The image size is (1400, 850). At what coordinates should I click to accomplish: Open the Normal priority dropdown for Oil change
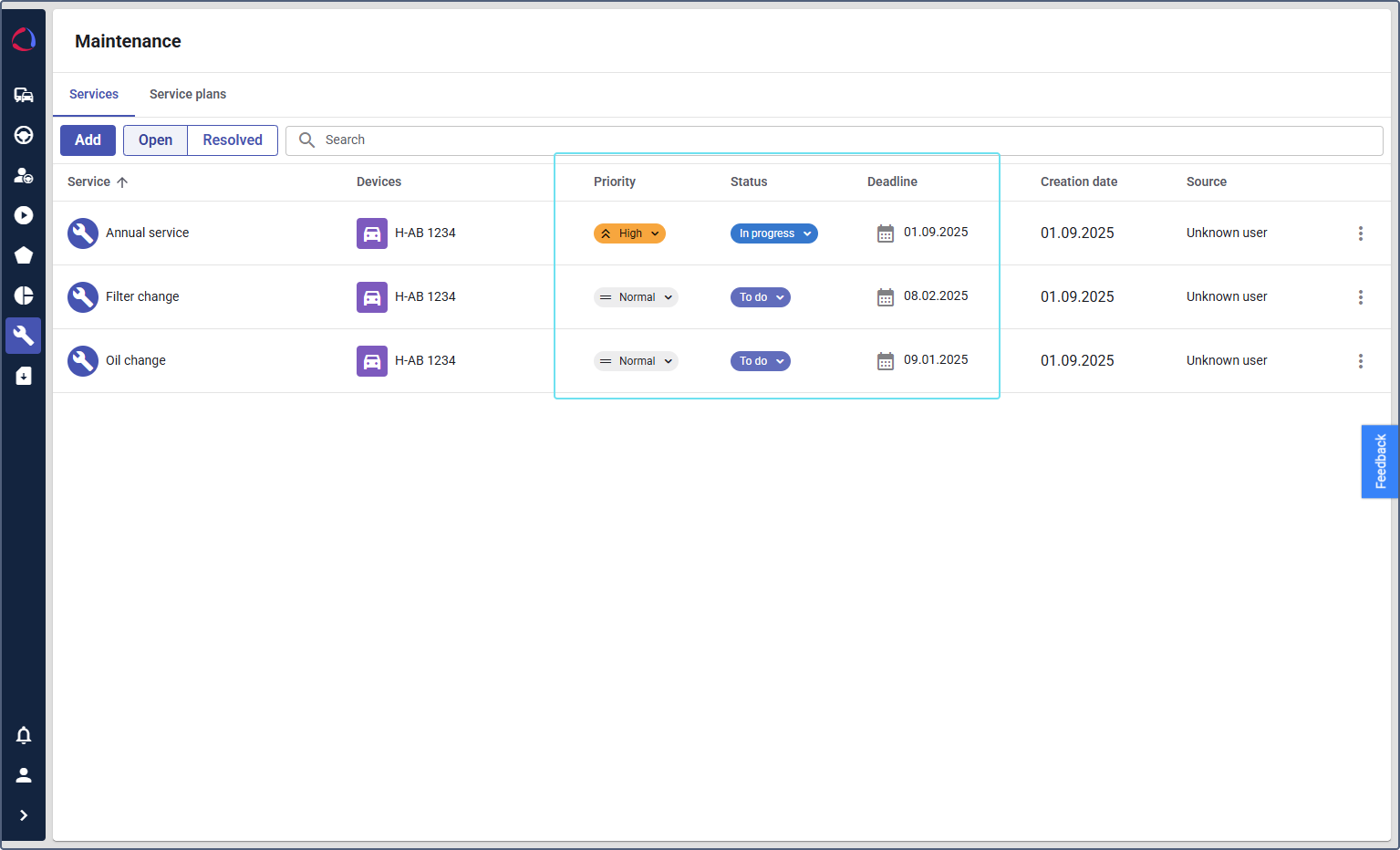pos(636,361)
